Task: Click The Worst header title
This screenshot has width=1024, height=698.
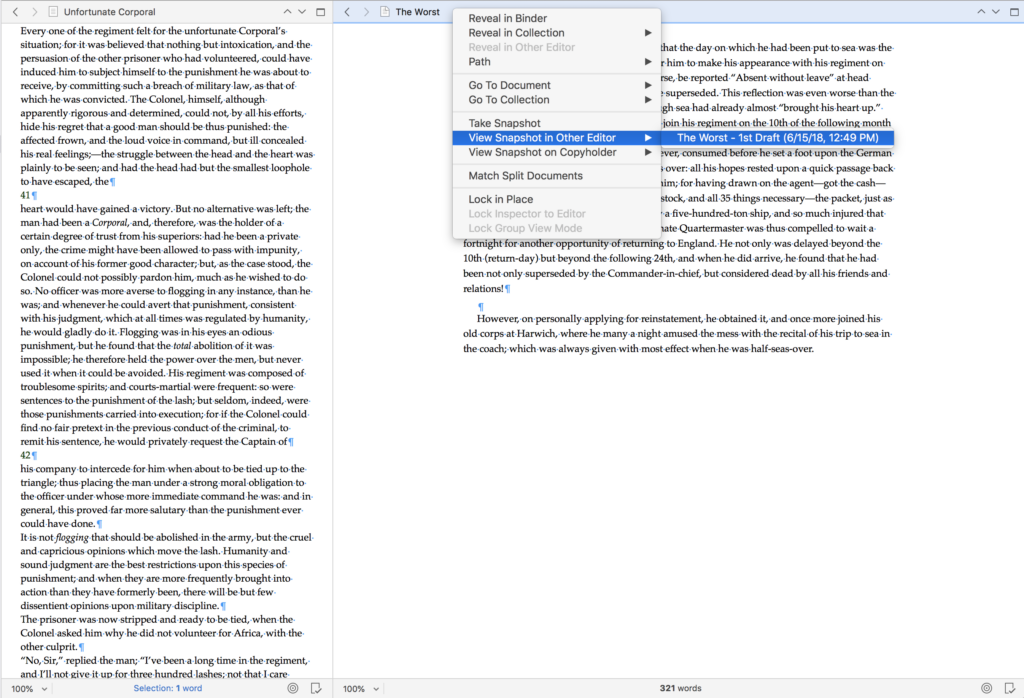Action: [417, 12]
